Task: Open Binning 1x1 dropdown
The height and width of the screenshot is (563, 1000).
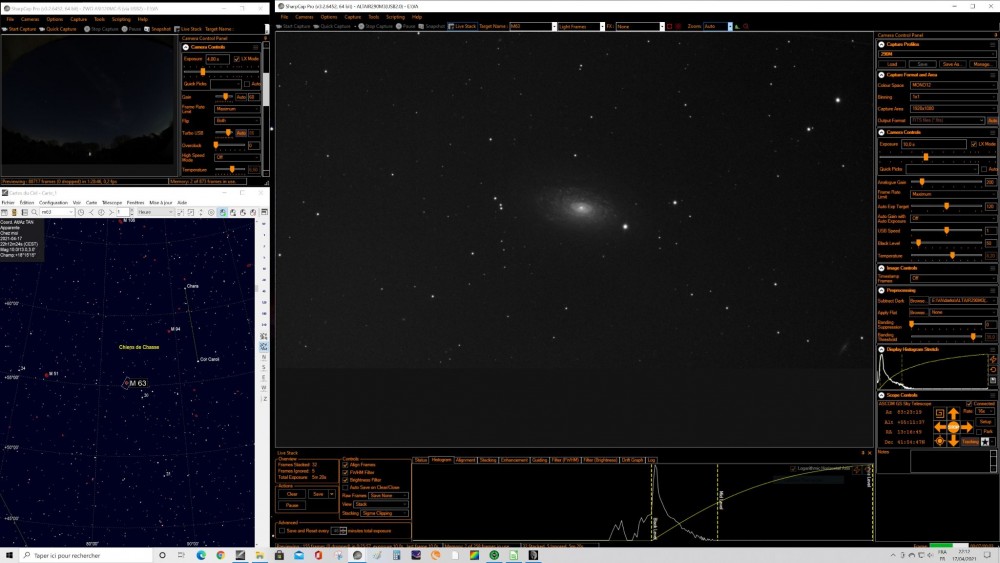Action: coord(953,97)
